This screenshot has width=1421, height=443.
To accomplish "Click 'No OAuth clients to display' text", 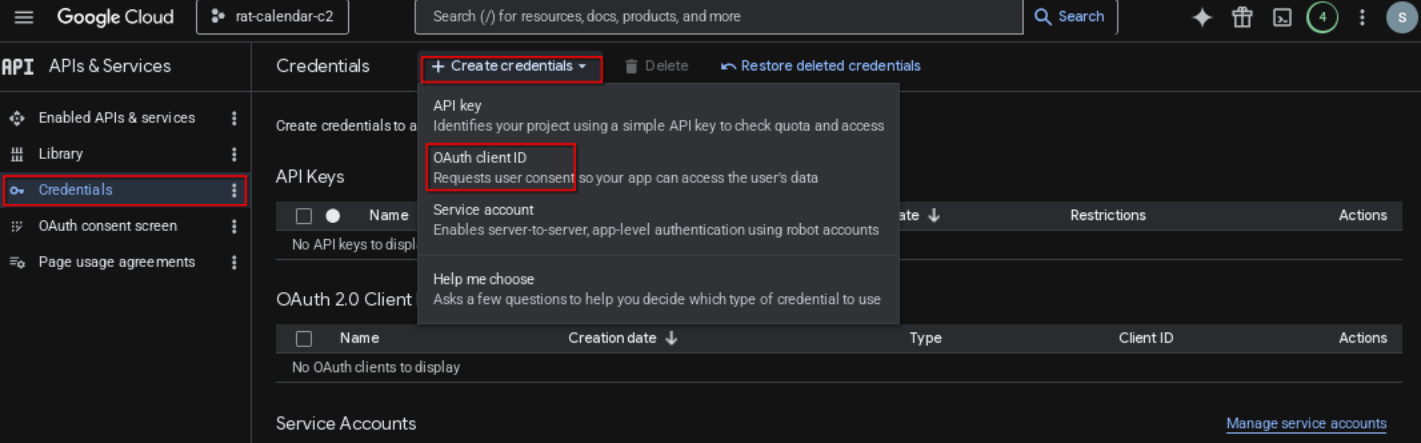I will coord(376,367).
